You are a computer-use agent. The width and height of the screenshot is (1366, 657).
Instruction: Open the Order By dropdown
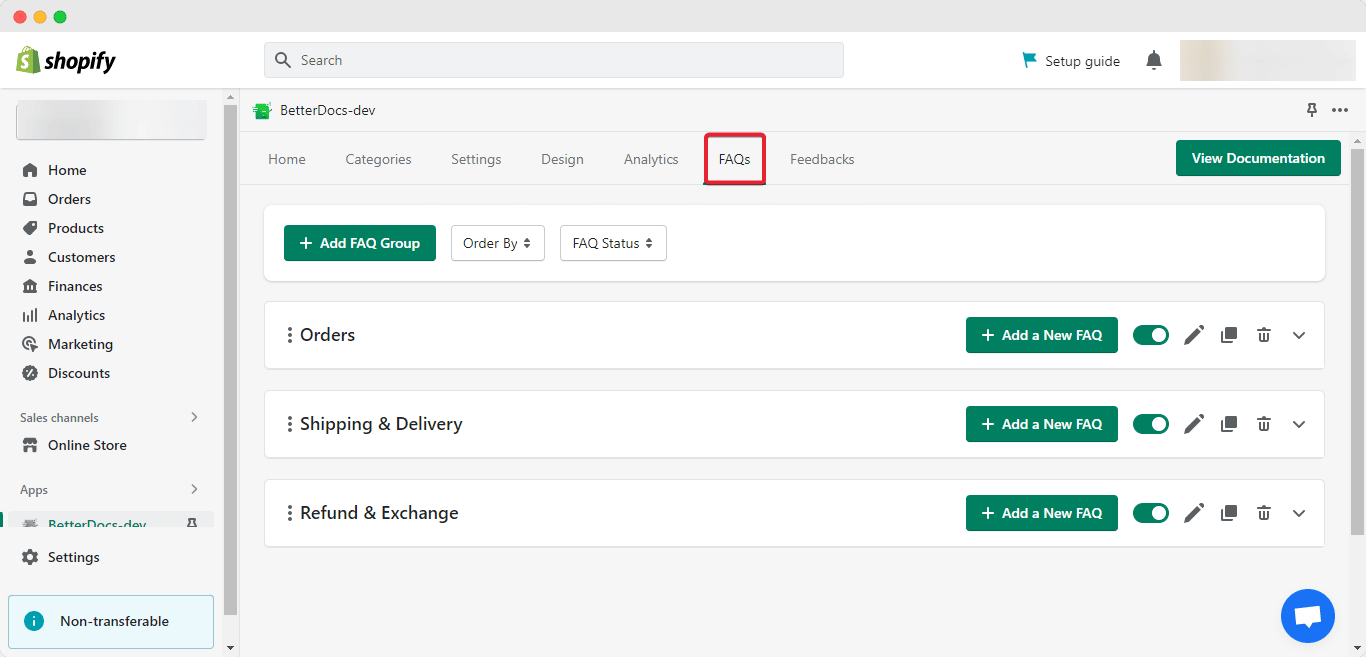click(x=498, y=243)
